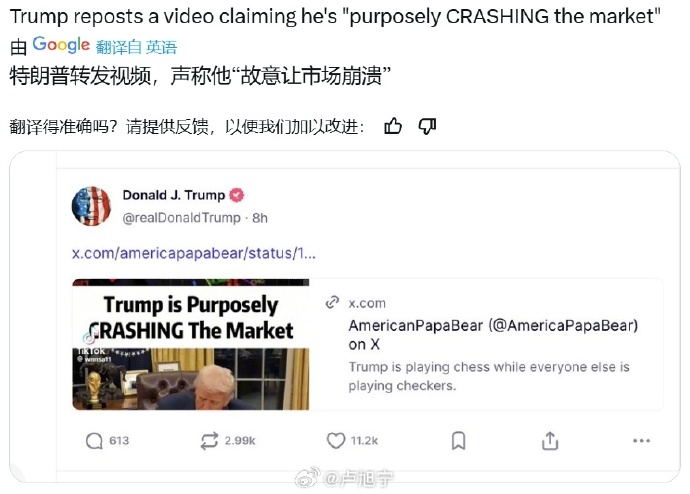This screenshot has width=690, height=494.
Task: Click the Donald J. Trump display name
Action: [174, 195]
